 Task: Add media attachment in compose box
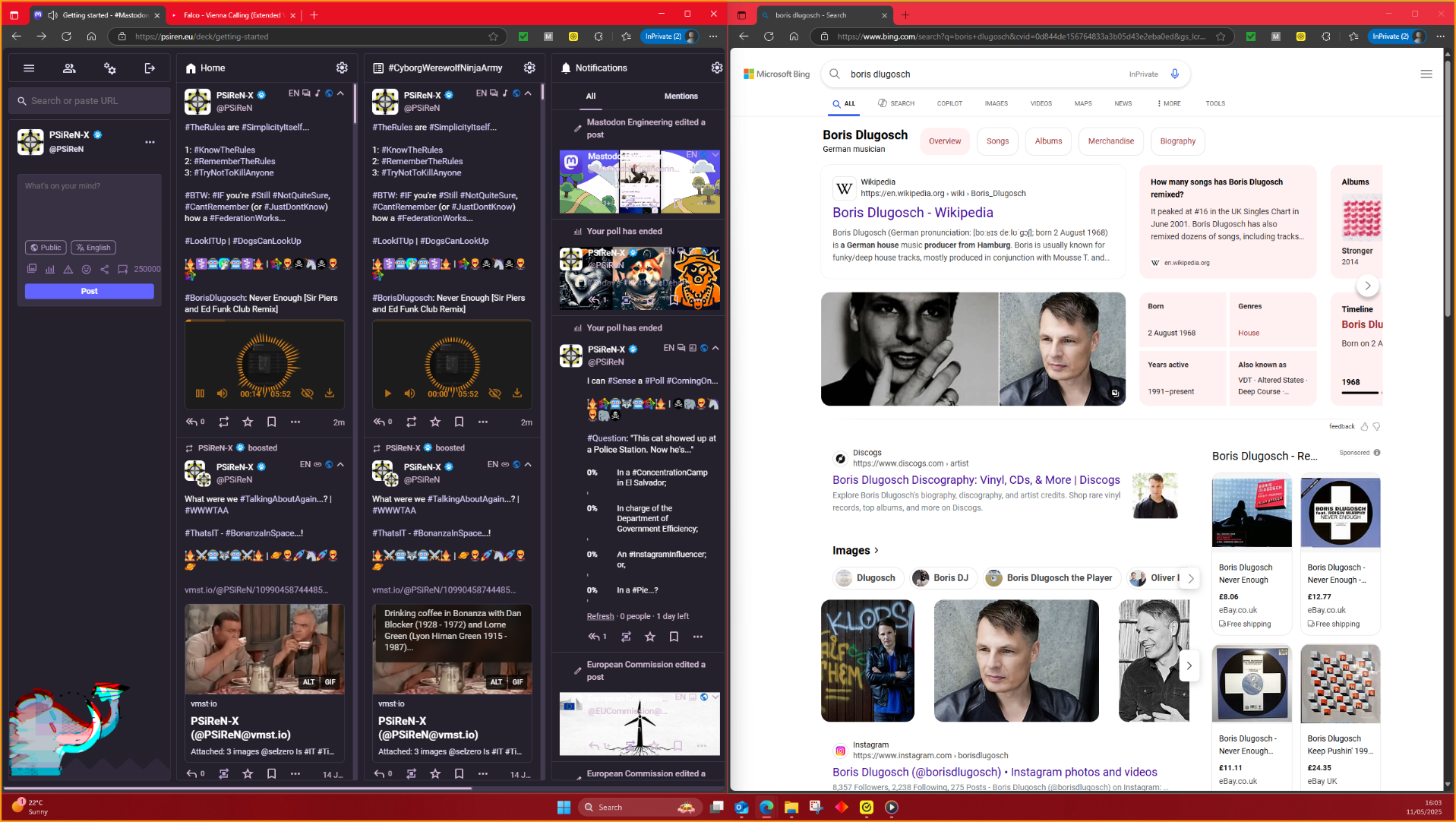pos(32,269)
